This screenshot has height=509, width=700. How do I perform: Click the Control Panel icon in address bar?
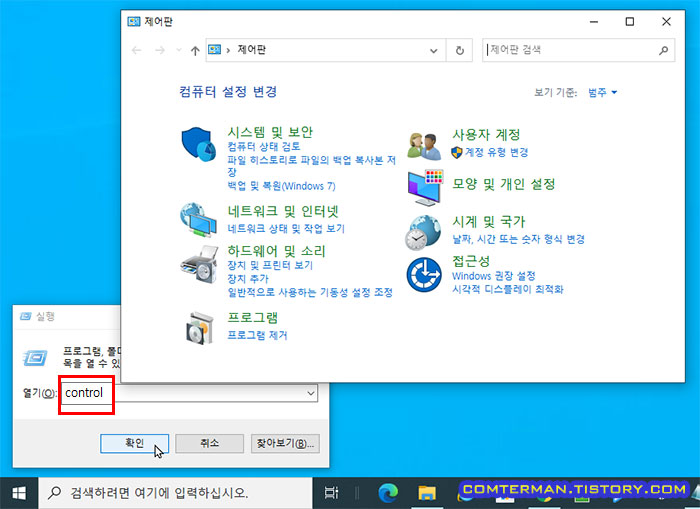click(215, 50)
